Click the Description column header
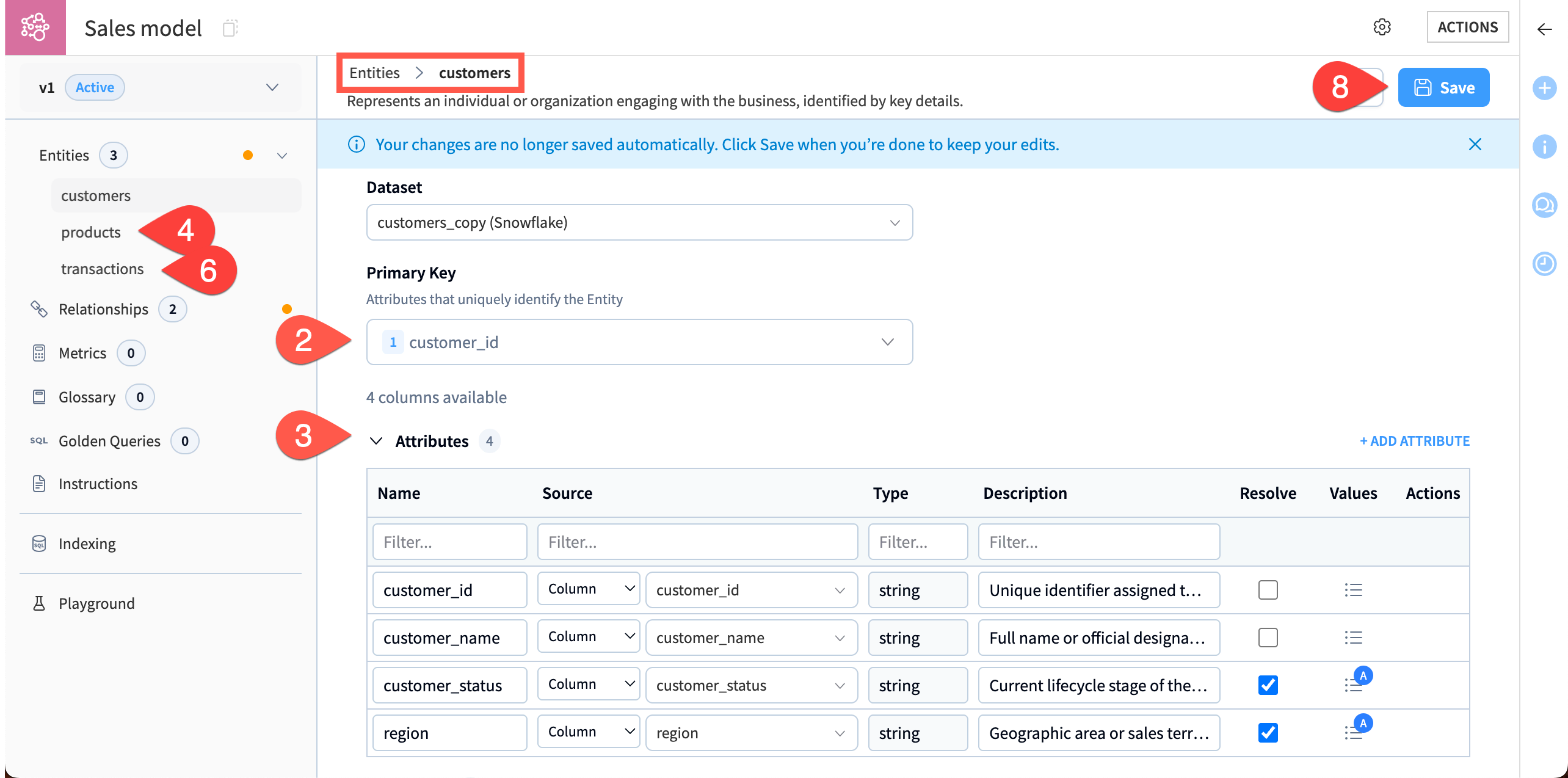Image resolution: width=1568 pixels, height=778 pixels. [1025, 493]
